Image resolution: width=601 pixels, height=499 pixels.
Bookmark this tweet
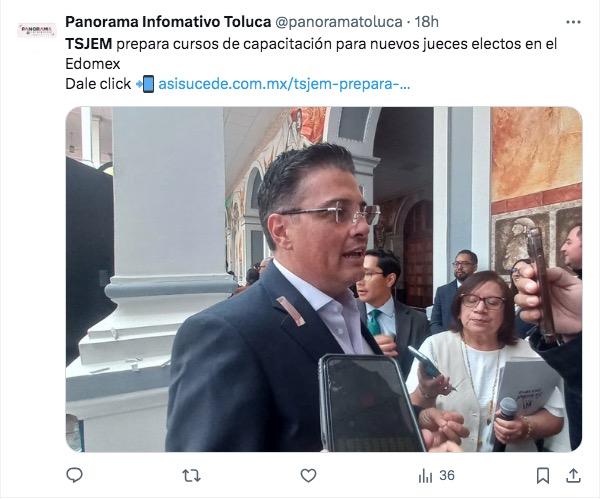tap(543, 476)
